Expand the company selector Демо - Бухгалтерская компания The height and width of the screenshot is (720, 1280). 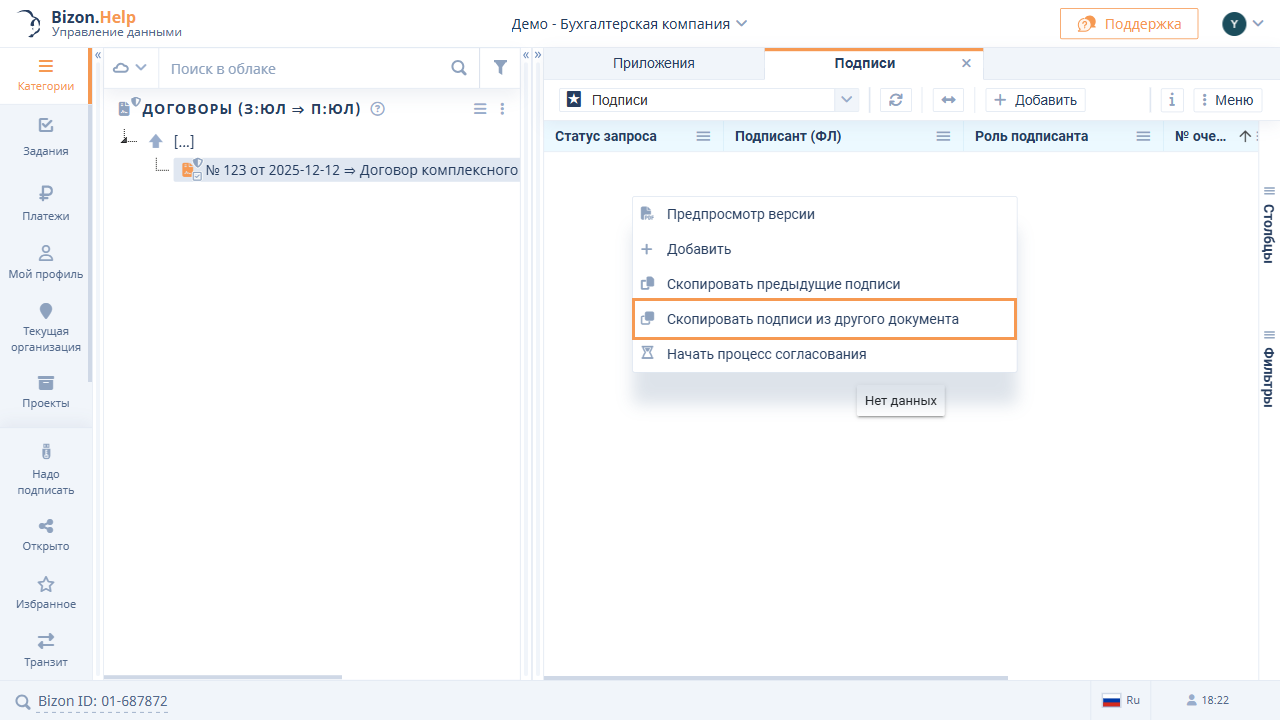(x=629, y=23)
